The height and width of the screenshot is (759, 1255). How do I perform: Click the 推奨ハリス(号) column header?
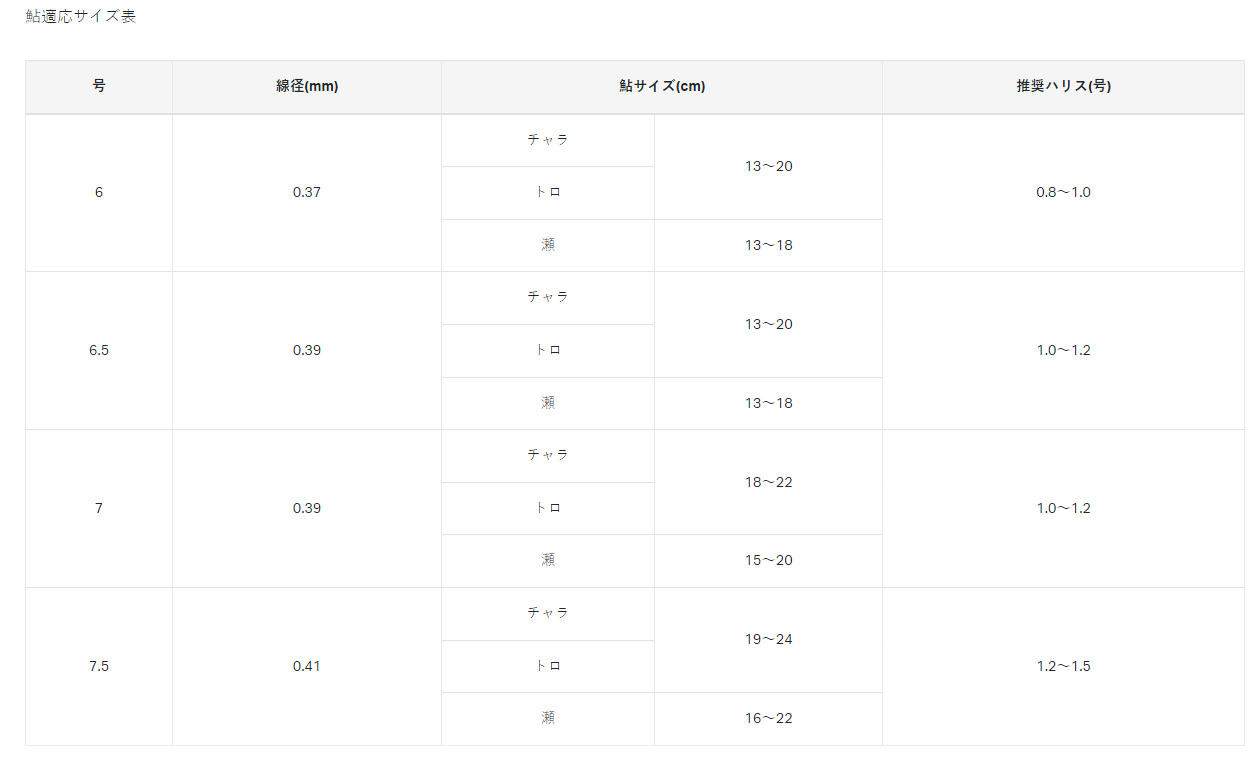(x=1063, y=86)
